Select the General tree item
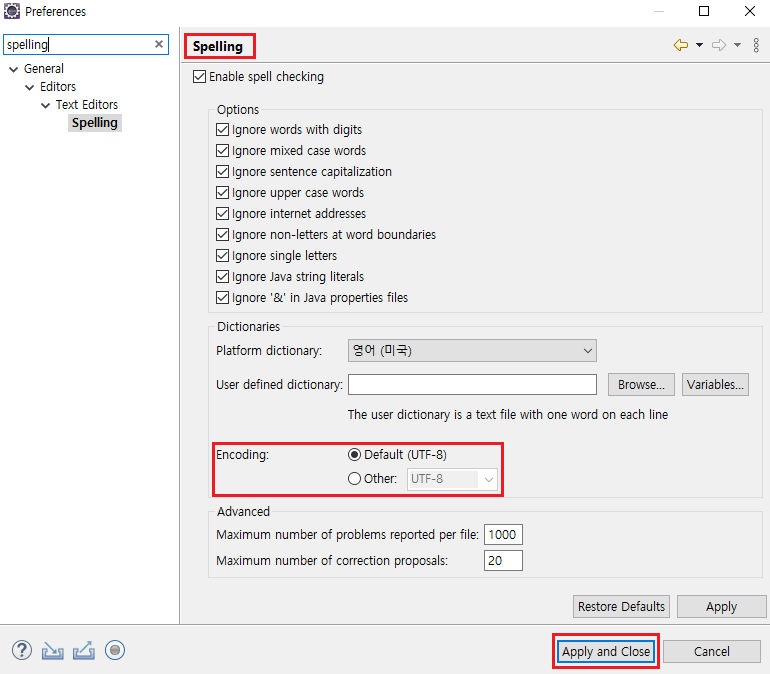770x674 pixels. click(44, 69)
